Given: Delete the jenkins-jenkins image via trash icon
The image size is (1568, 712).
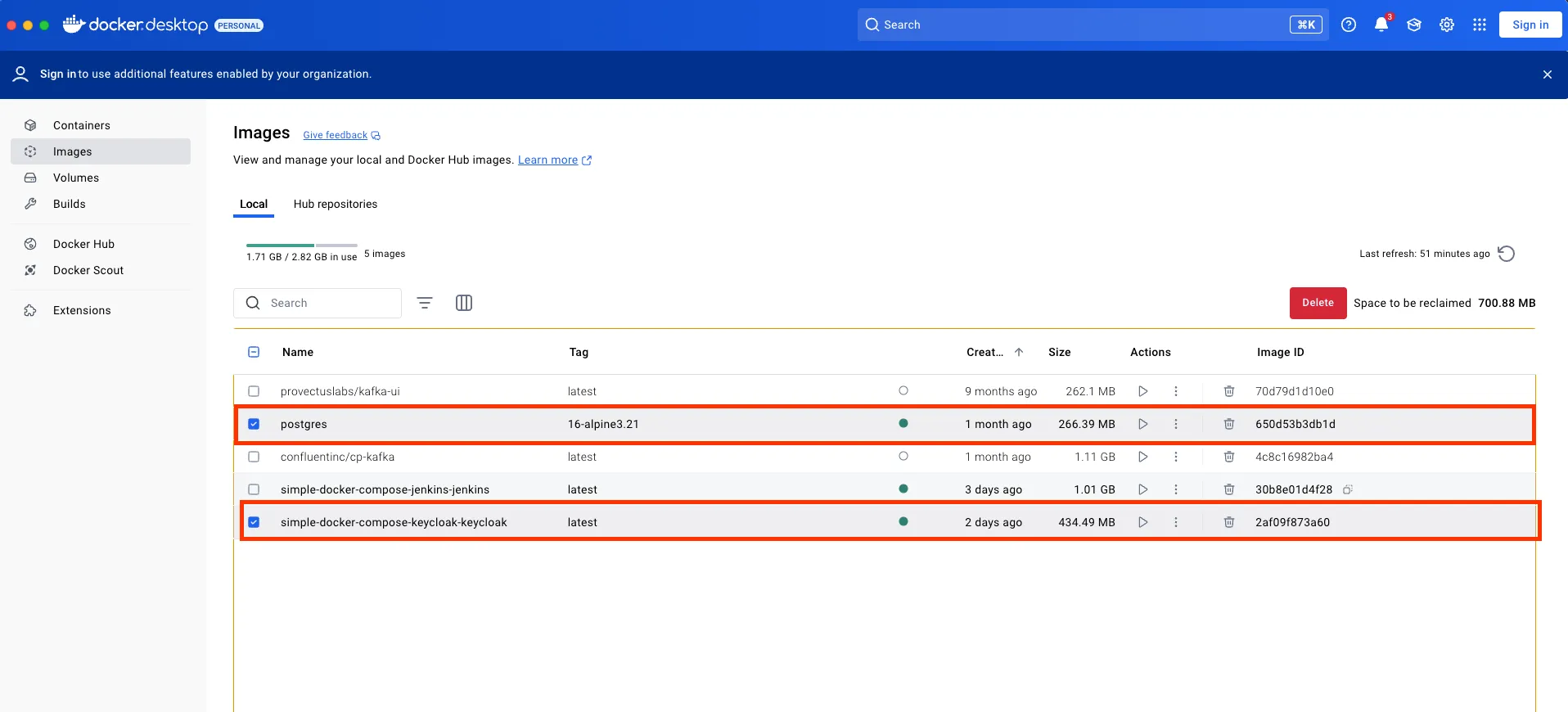Looking at the screenshot, I should pyautogui.click(x=1229, y=489).
